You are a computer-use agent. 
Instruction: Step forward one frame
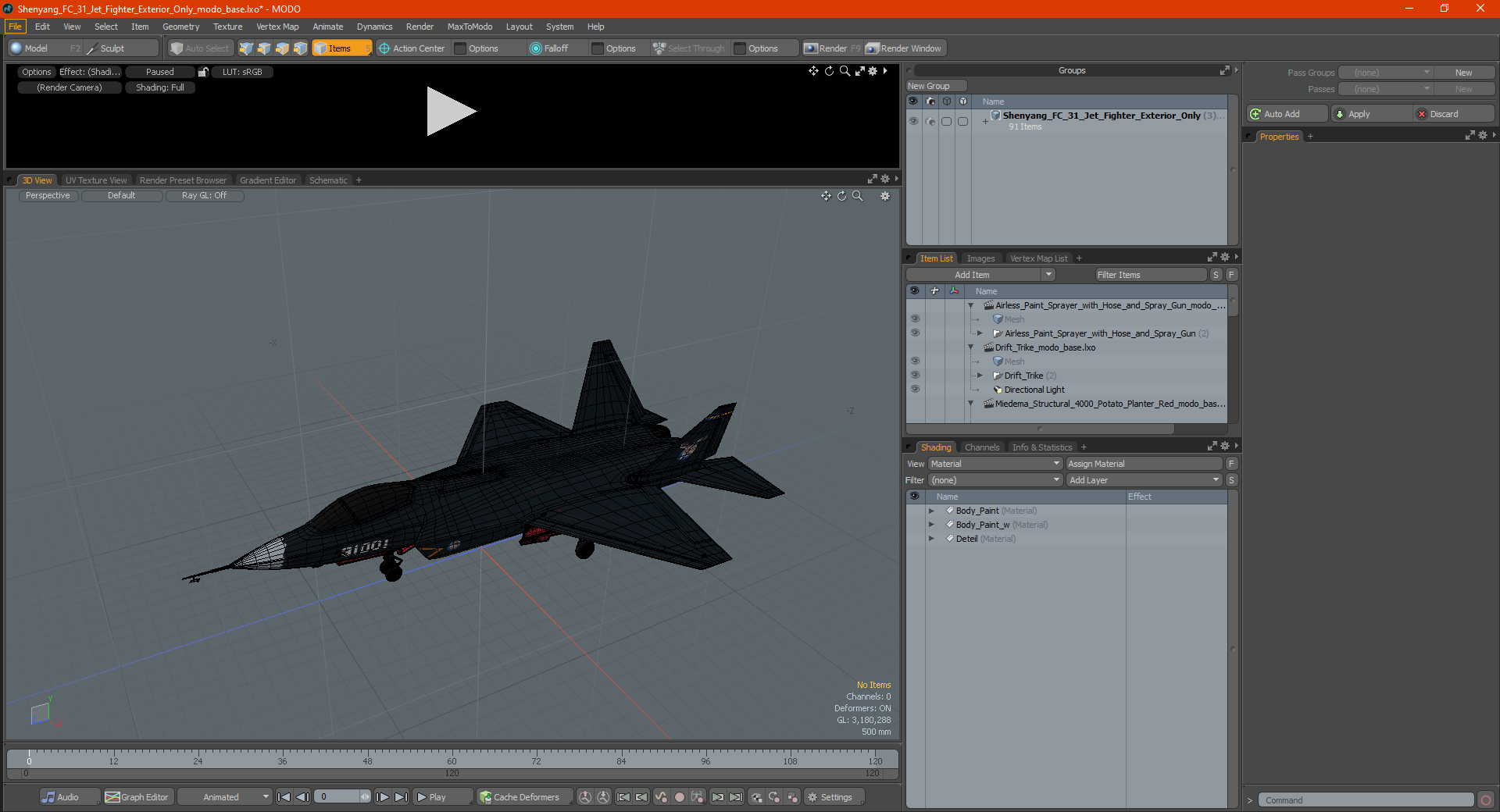point(383,797)
